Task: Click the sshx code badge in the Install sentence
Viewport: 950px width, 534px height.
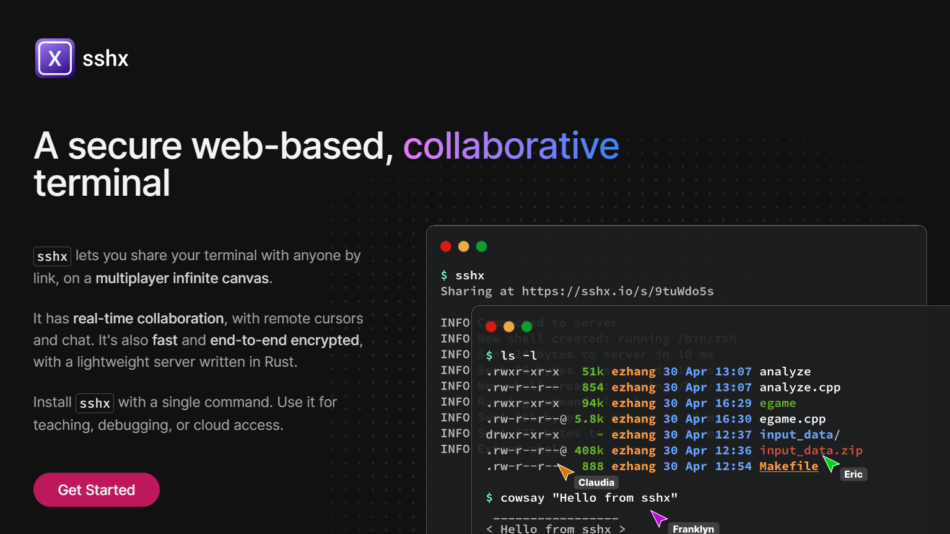Action: [95, 403]
